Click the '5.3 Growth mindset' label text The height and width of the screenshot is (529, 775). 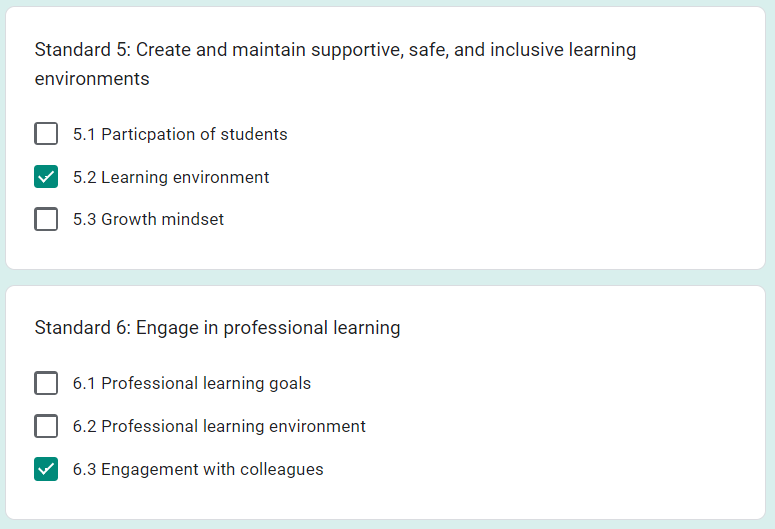pyautogui.click(x=148, y=219)
